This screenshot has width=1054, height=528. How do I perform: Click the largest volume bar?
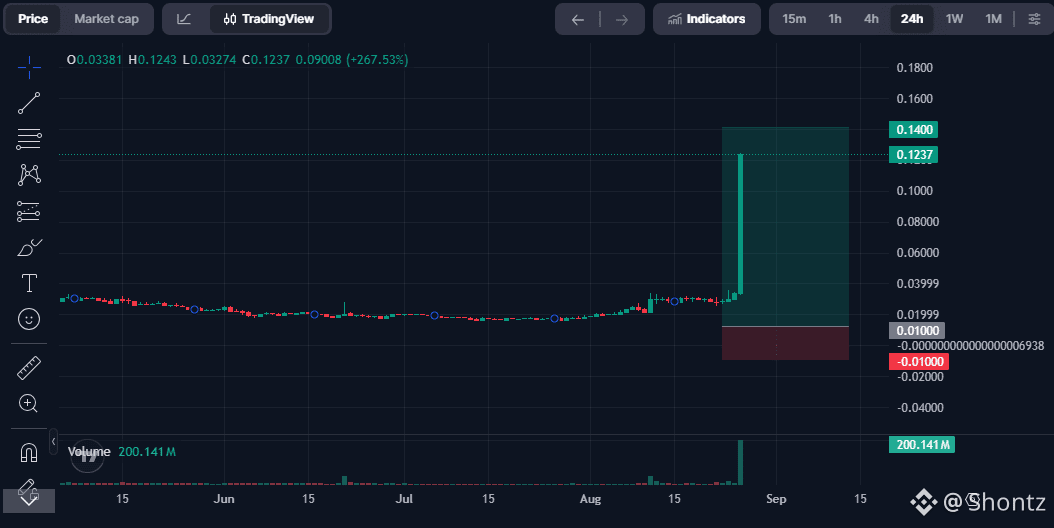click(740, 462)
